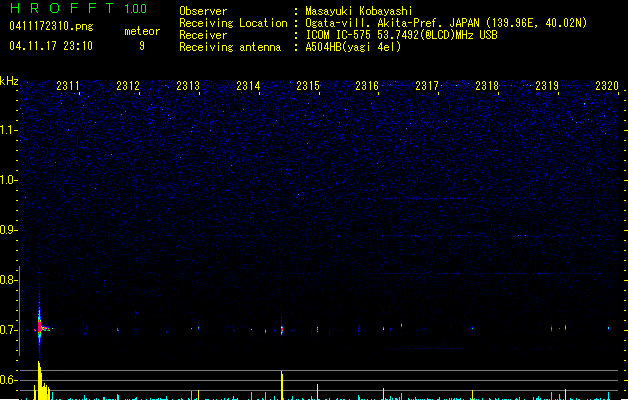This screenshot has height=400, width=629.
Task: Click the yellow power spike before 2315
Action: pos(282,385)
